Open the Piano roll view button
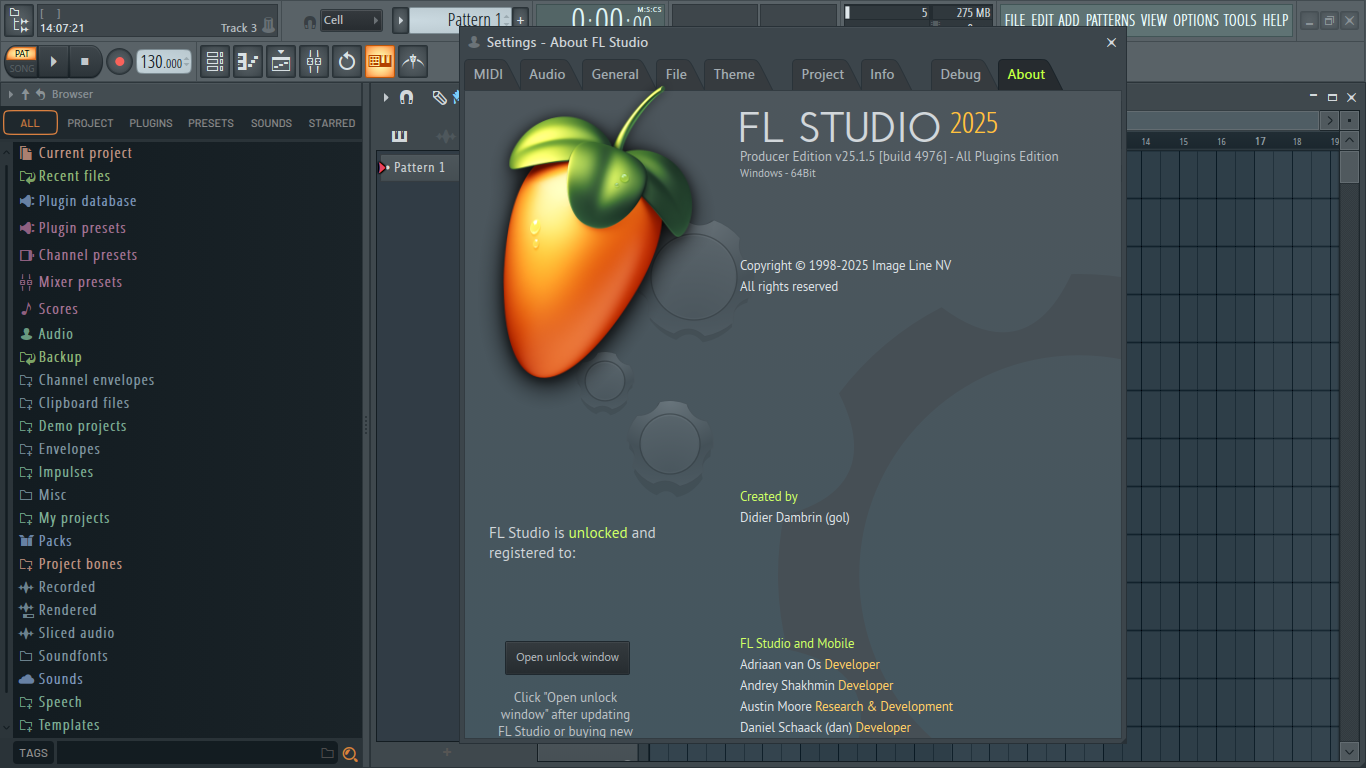This screenshot has height=768, width=1366. coord(248,61)
